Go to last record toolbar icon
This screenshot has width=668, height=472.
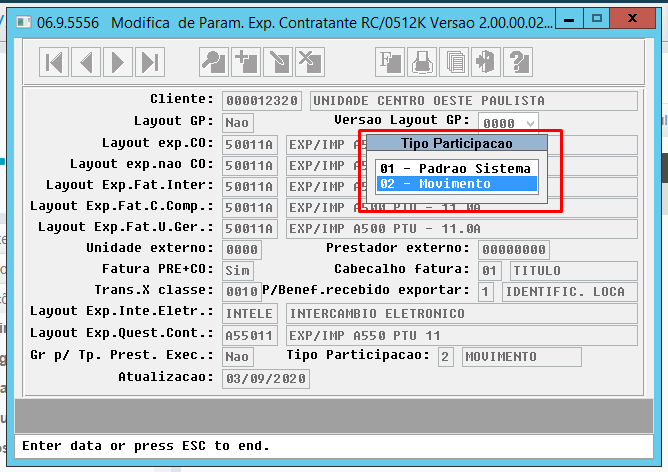pyautogui.click(x=150, y=62)
